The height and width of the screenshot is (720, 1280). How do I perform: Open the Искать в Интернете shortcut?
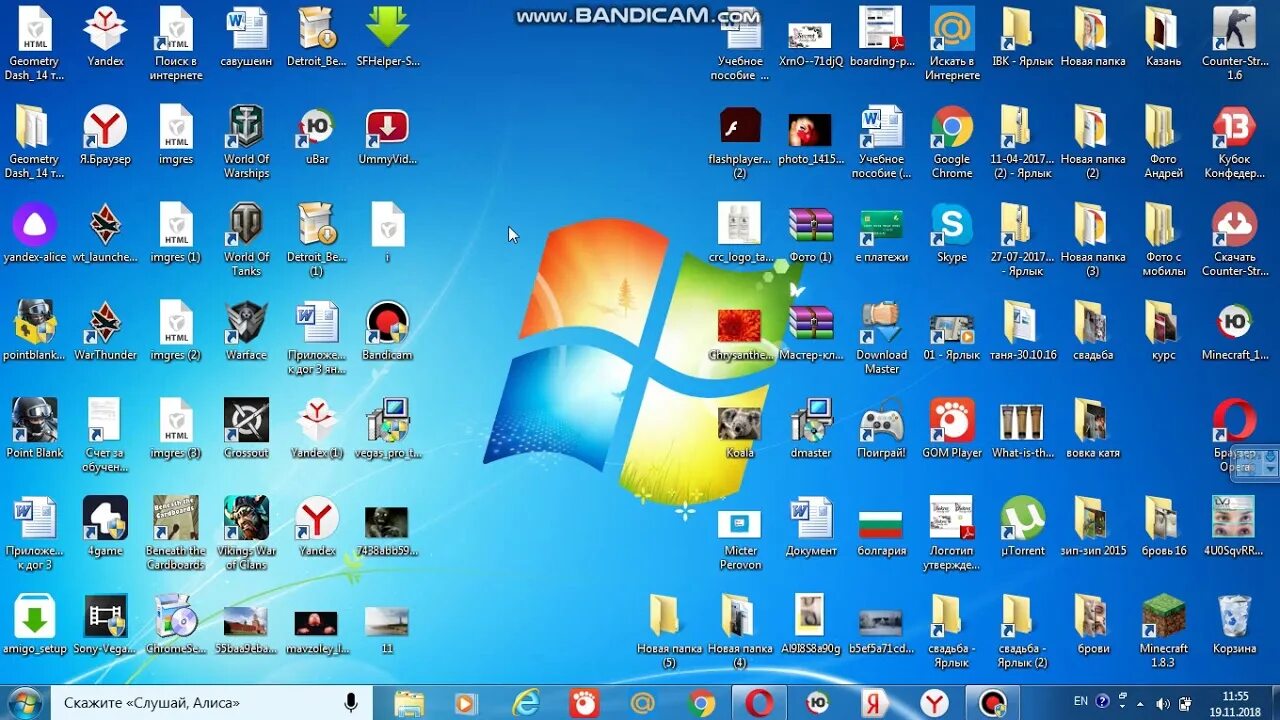[x=952, y=43]
